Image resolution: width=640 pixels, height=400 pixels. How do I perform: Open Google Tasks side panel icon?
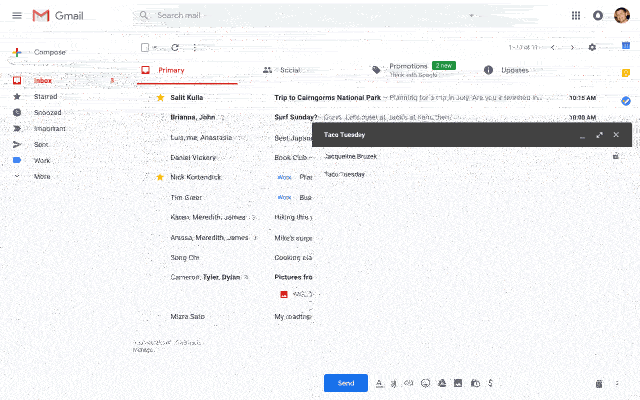(626, 101)
